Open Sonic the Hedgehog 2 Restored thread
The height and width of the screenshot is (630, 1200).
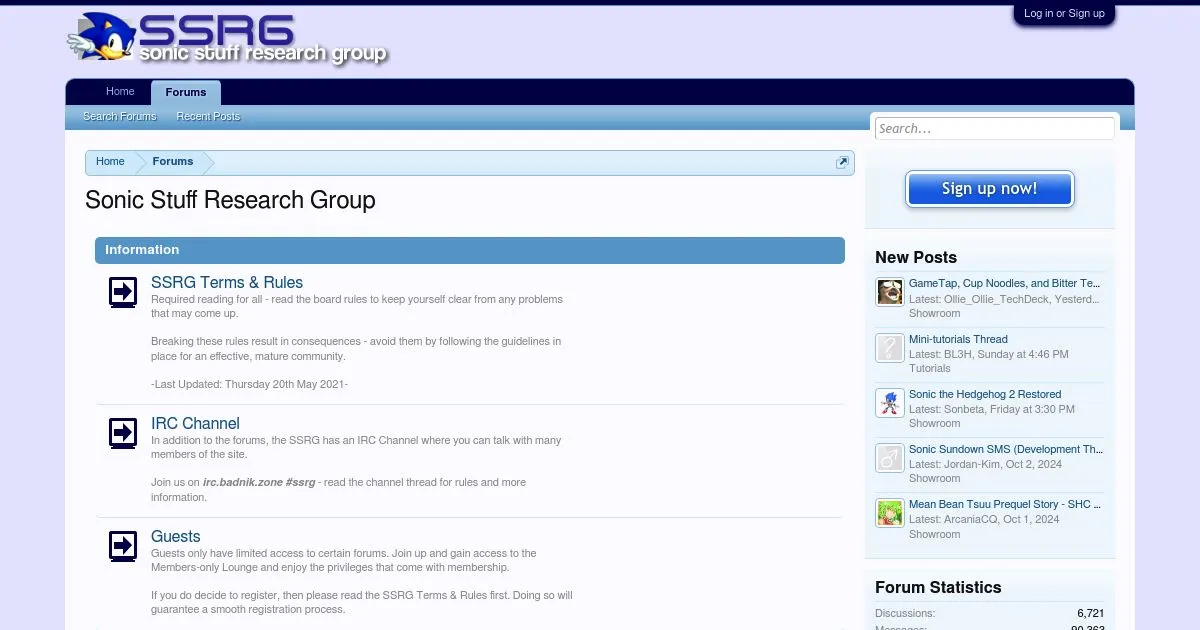tap(985, 394)
